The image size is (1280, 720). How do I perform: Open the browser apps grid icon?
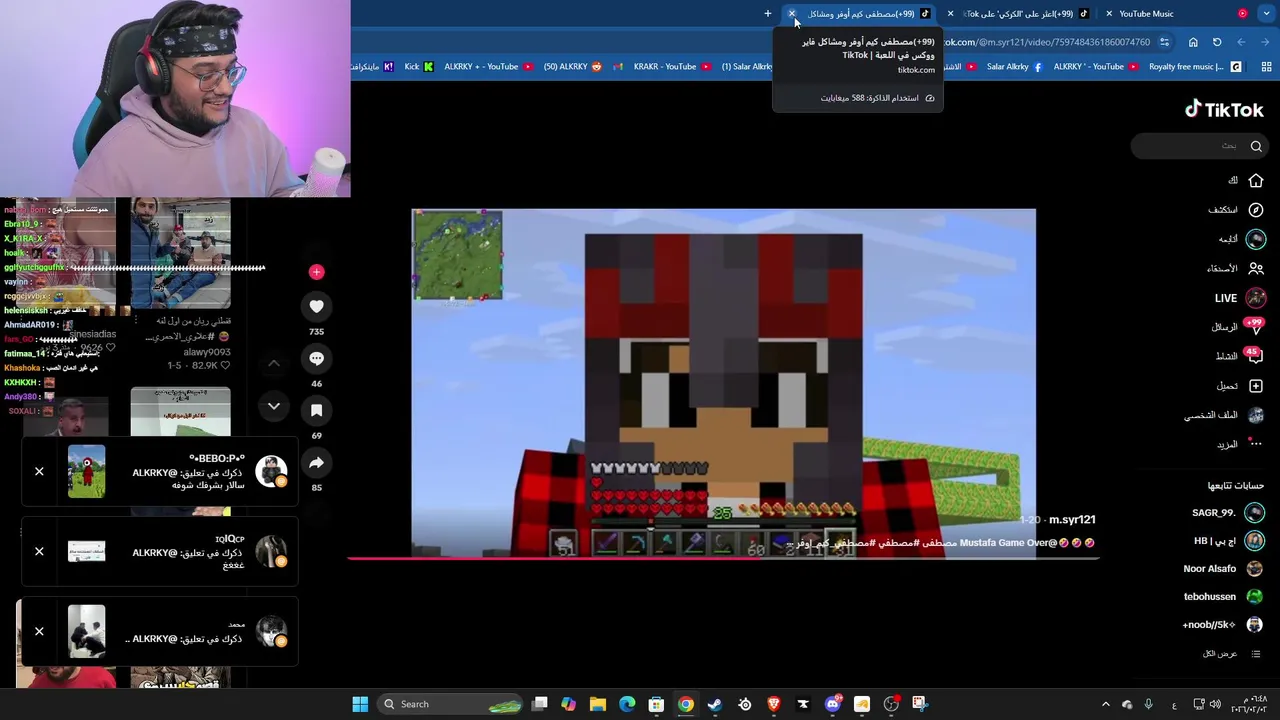coord(1266,67)
